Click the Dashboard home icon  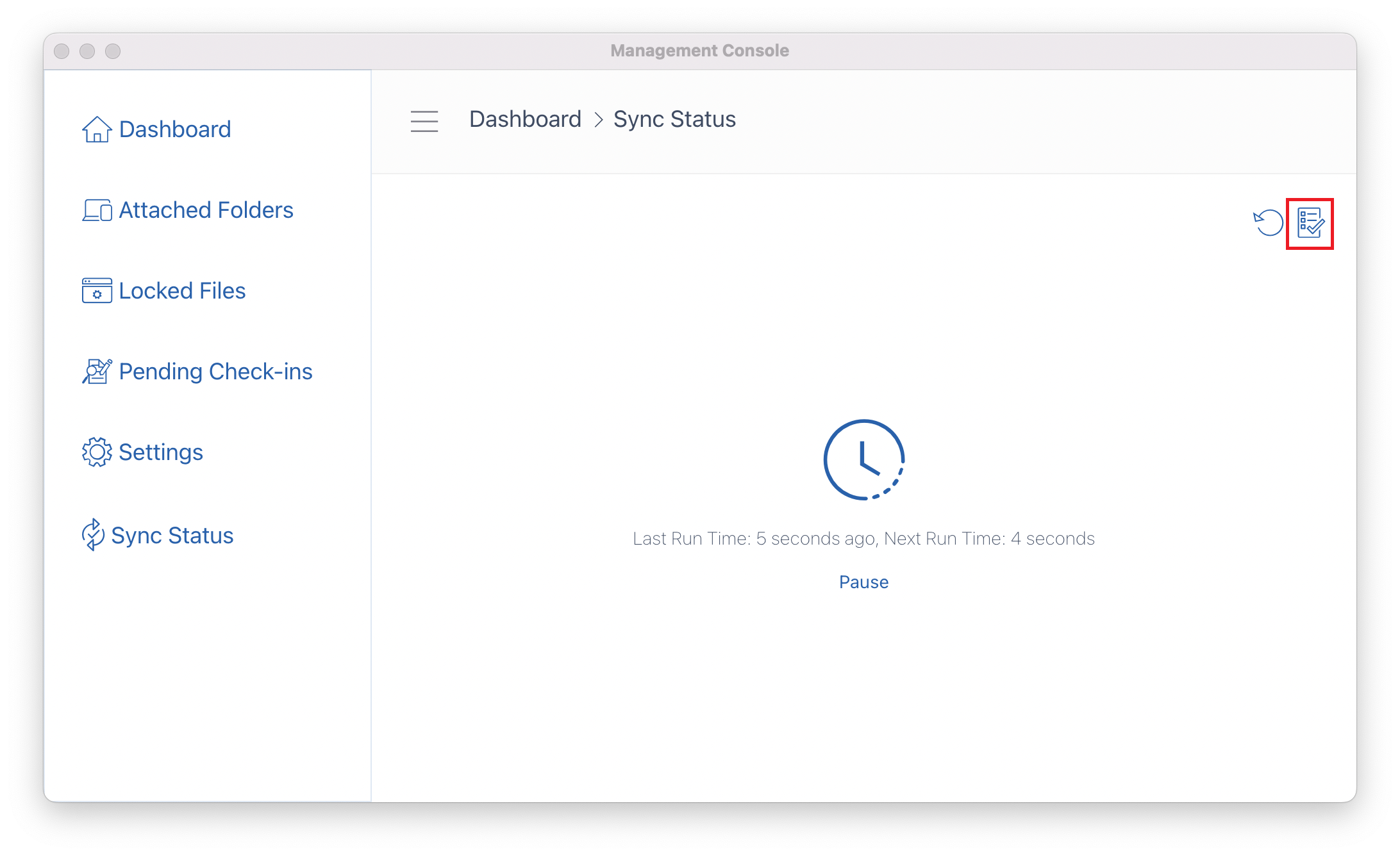coord(97,129)
